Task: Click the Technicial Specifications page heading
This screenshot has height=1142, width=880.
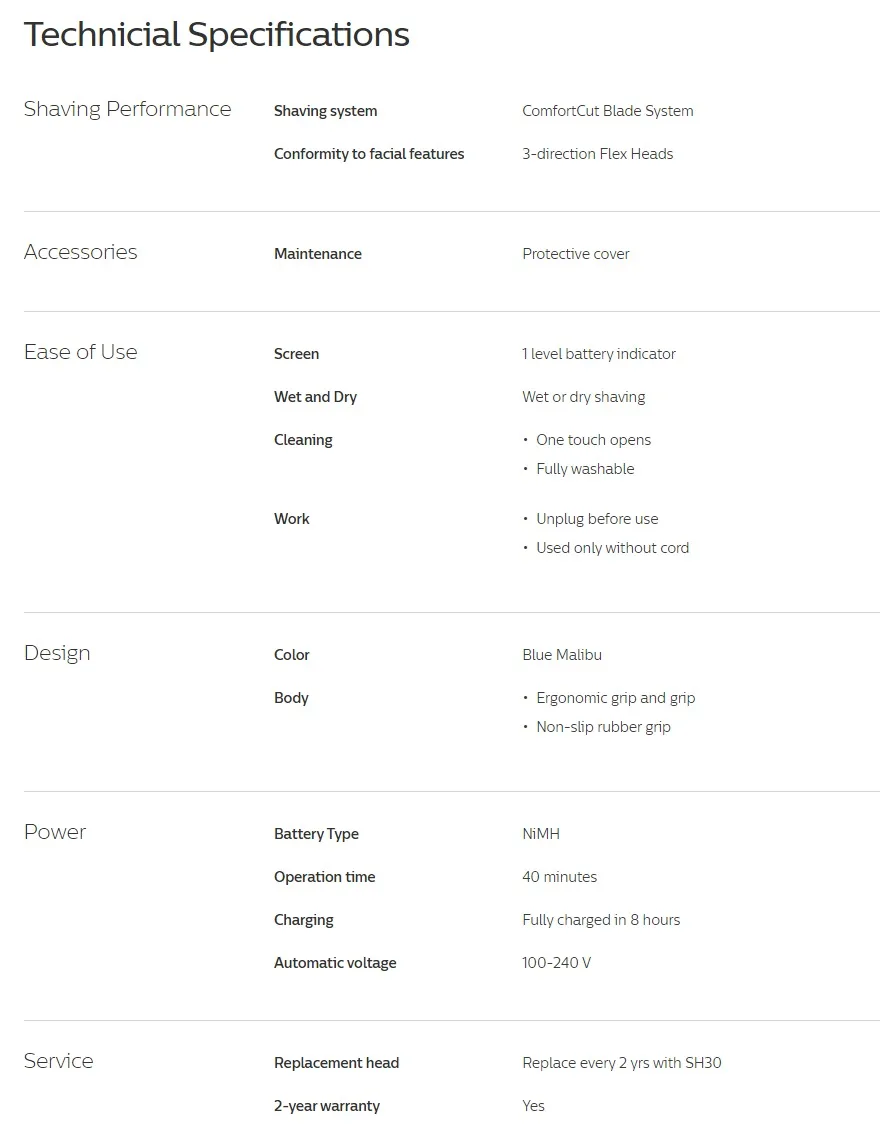Action: tap(216, 35)
